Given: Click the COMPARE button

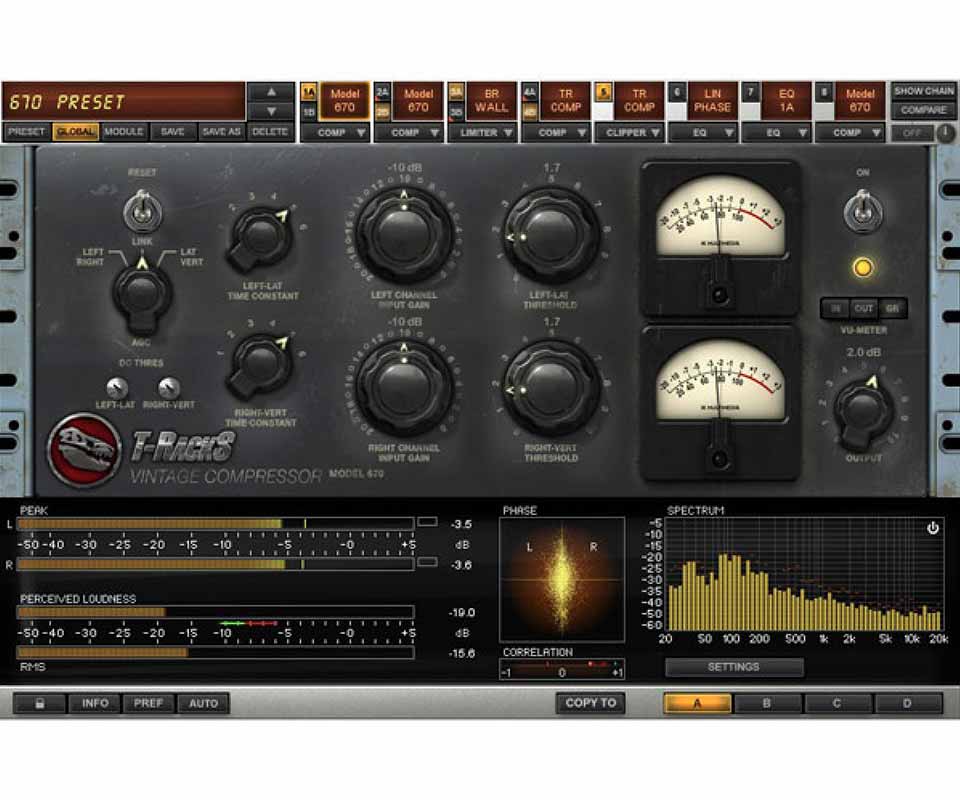Looking at the screenshot, I should coord(923,111).
